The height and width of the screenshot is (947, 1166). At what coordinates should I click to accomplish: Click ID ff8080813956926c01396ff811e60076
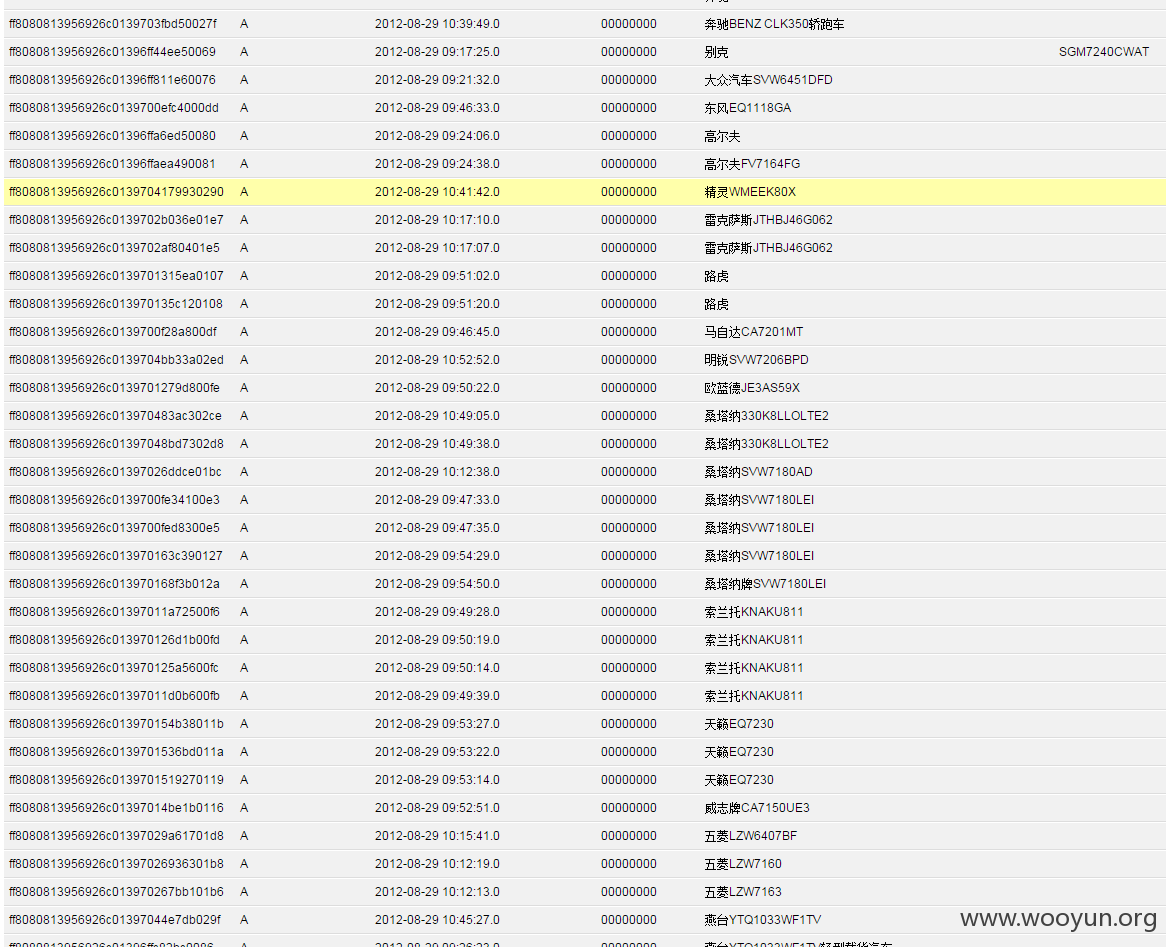point(112,80)
